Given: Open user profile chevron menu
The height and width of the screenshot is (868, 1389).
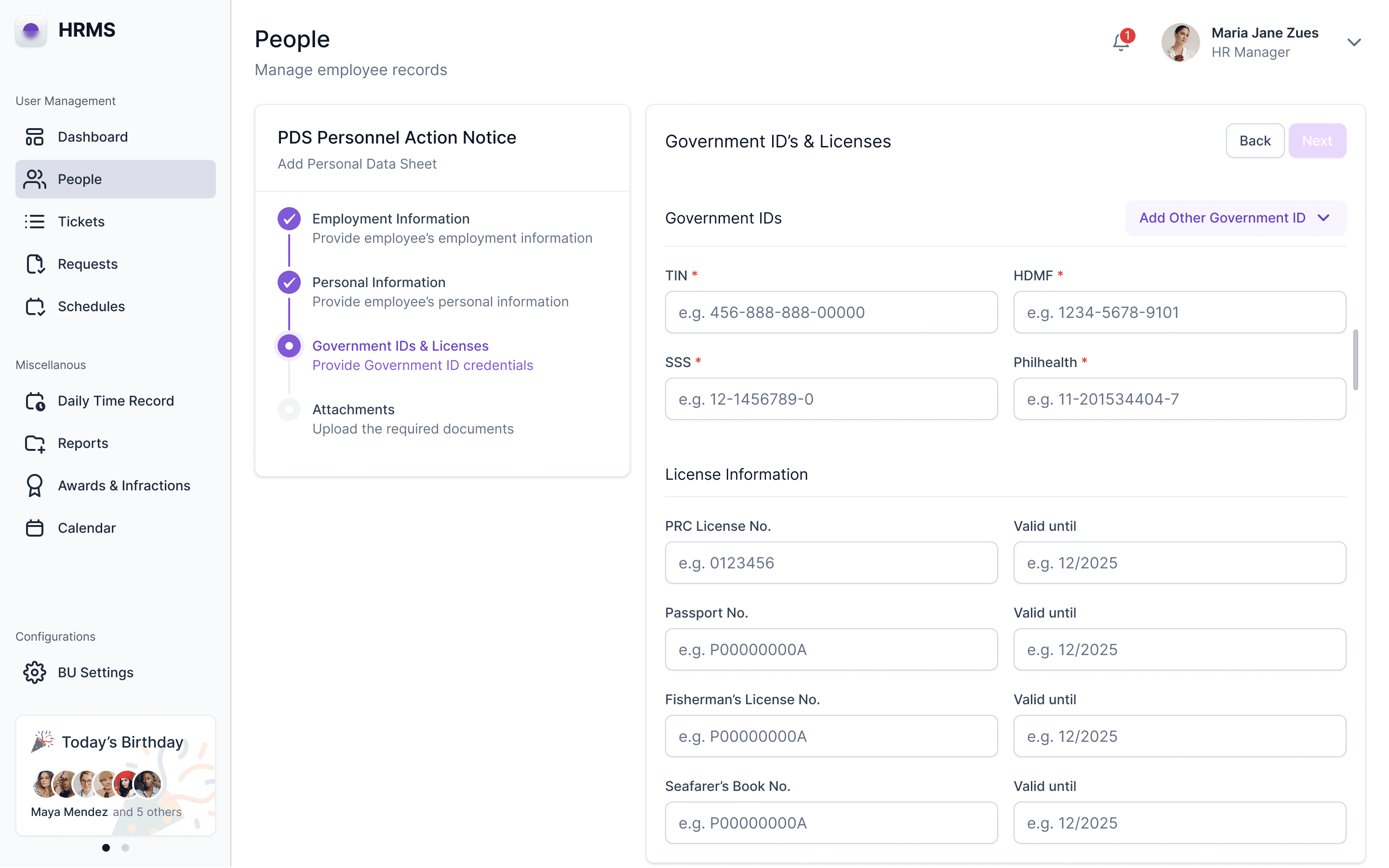Looking at the screenshot, I should pyautogui.click(x=1354, y=42).
